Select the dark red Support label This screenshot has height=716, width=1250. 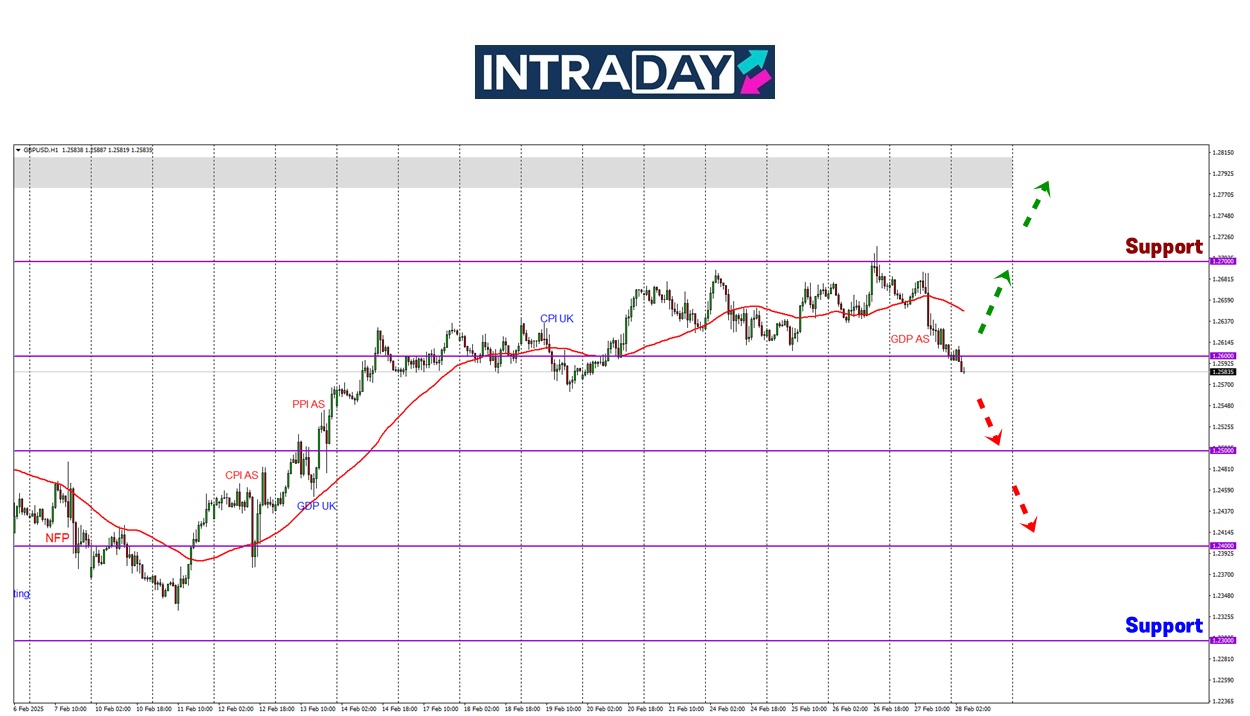tap(1163, 246)
